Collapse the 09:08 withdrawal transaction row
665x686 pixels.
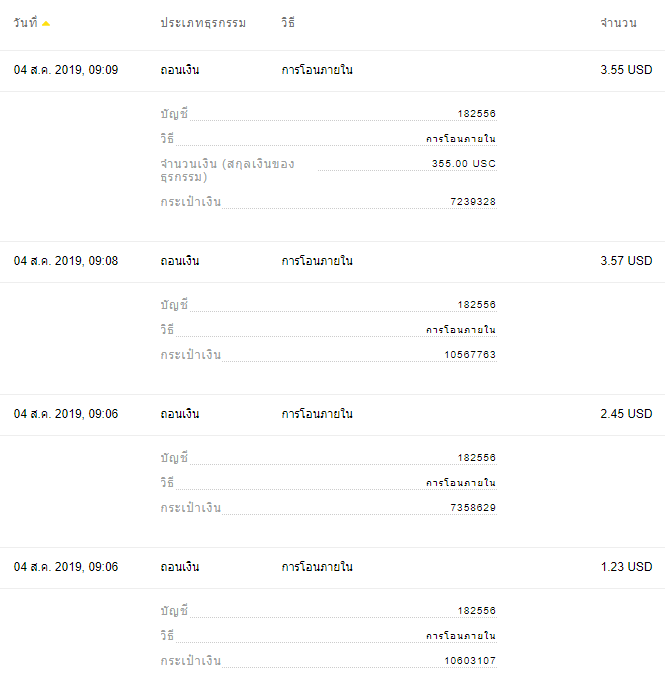click(x=330, y=261)
